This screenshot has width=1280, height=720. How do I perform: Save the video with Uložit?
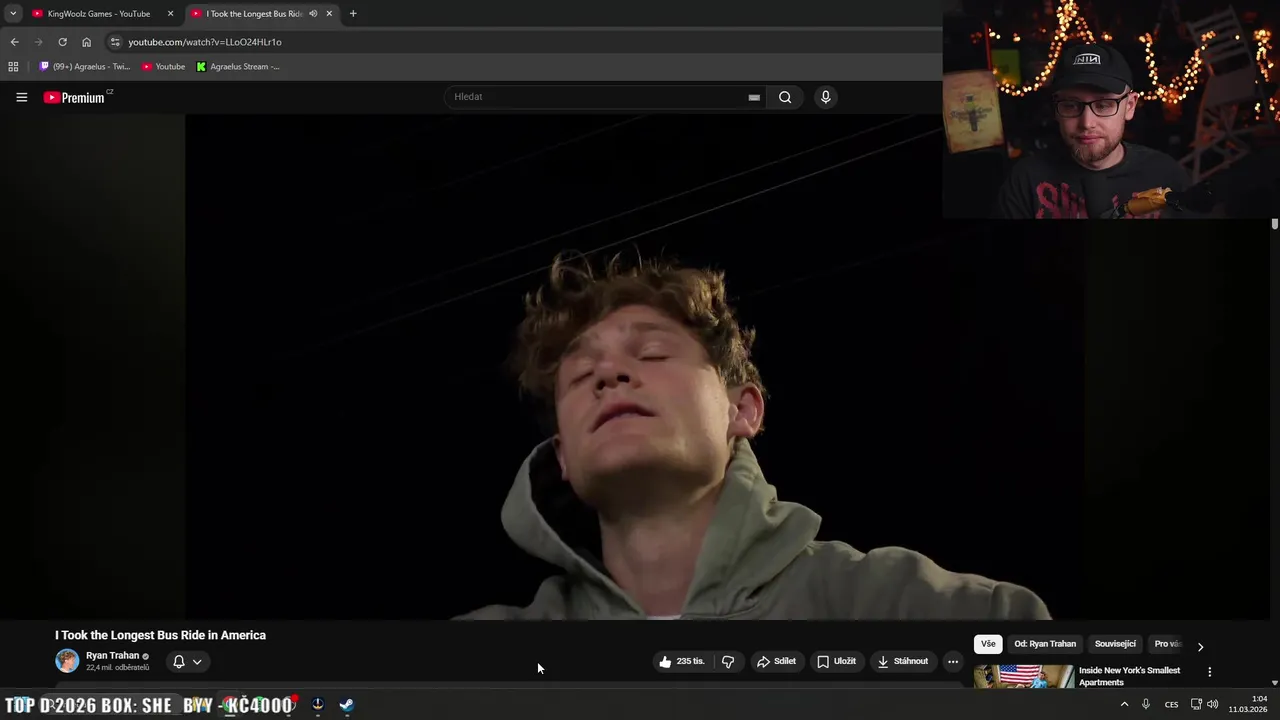pyautogui.click(x=836, y=661)
